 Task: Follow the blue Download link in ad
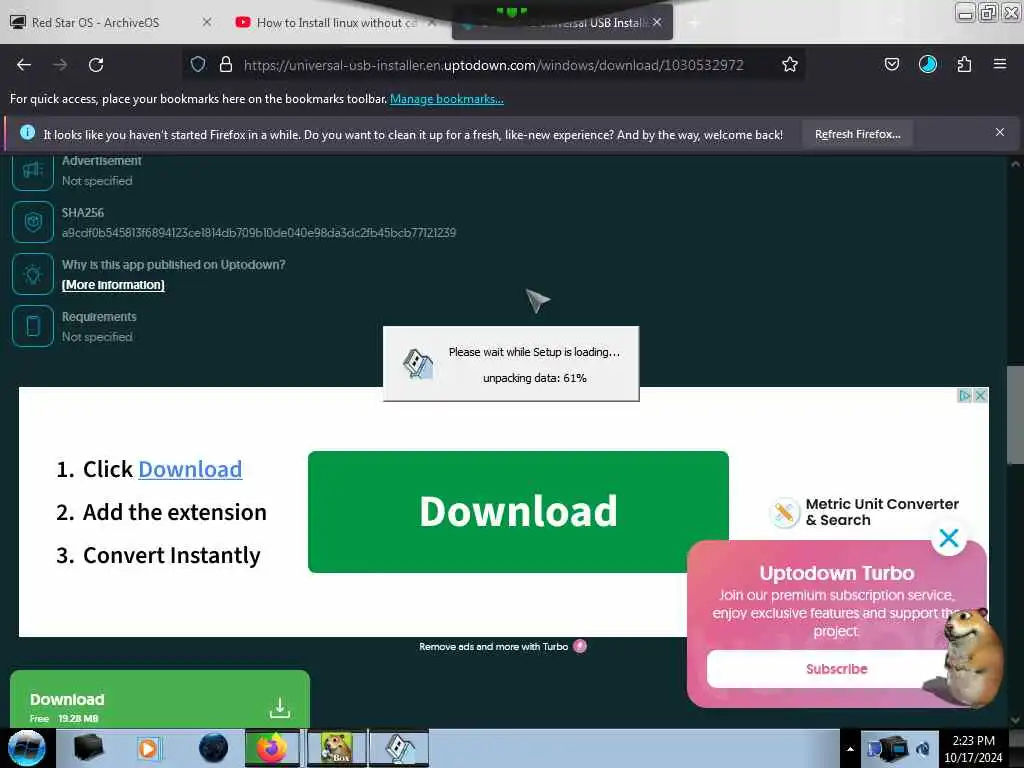point(190,469)
